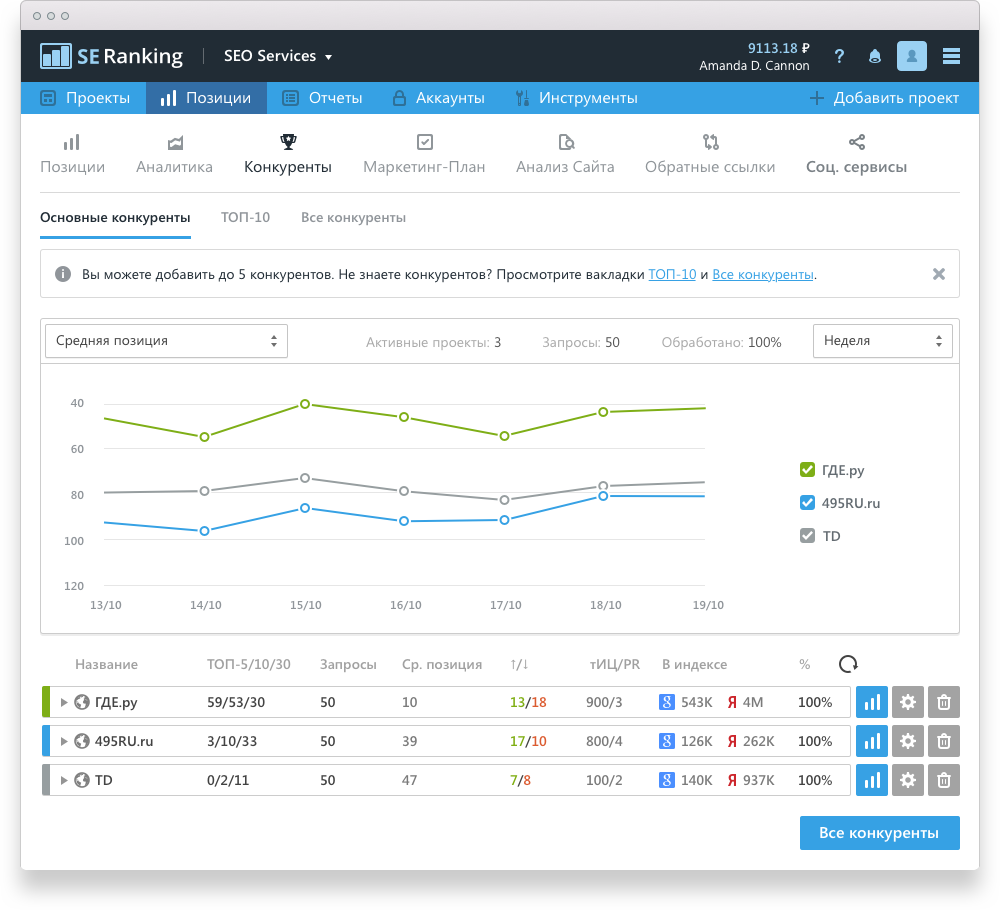Open the Проекты menu item
The height and width of the screenshot is (910, 1000).
point(85,98)
